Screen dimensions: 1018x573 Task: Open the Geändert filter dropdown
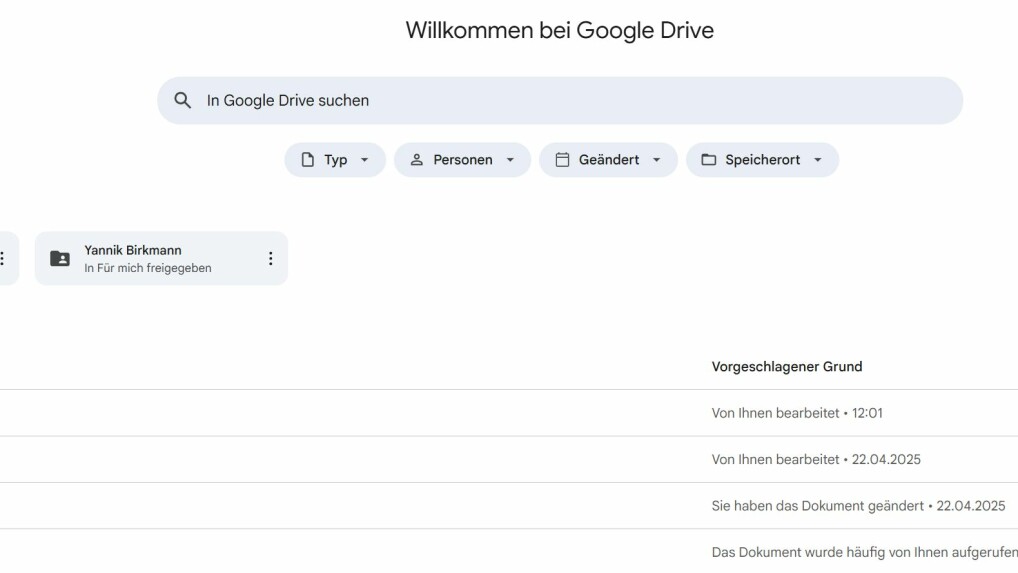[x=608, y=160]
